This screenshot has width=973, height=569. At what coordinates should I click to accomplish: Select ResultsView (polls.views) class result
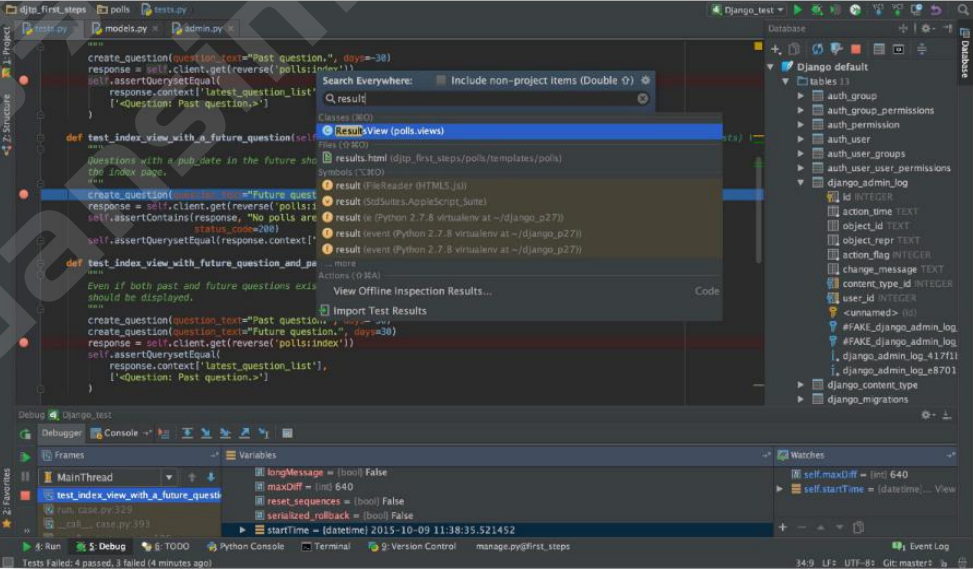pos(519,131)
